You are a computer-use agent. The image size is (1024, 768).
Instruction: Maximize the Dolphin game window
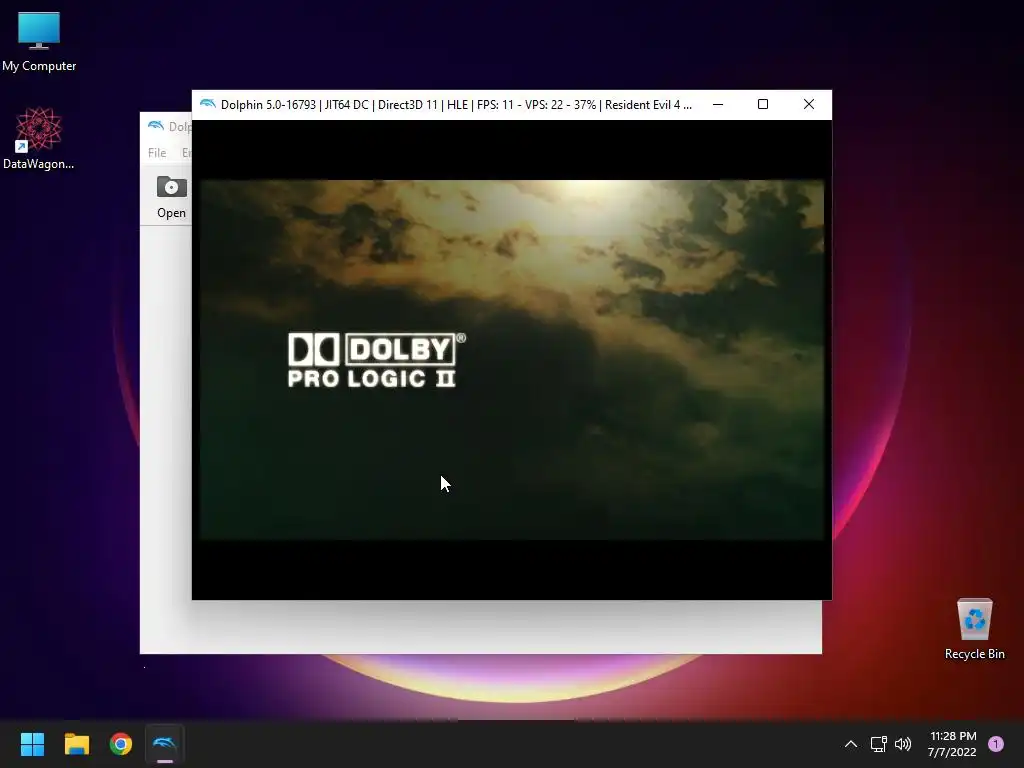tap(763, 104)
